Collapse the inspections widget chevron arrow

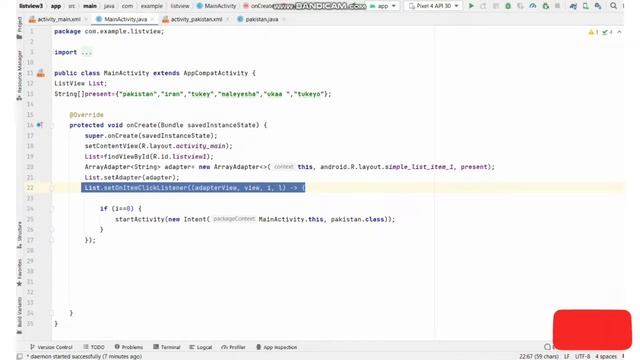coord(619,32)
